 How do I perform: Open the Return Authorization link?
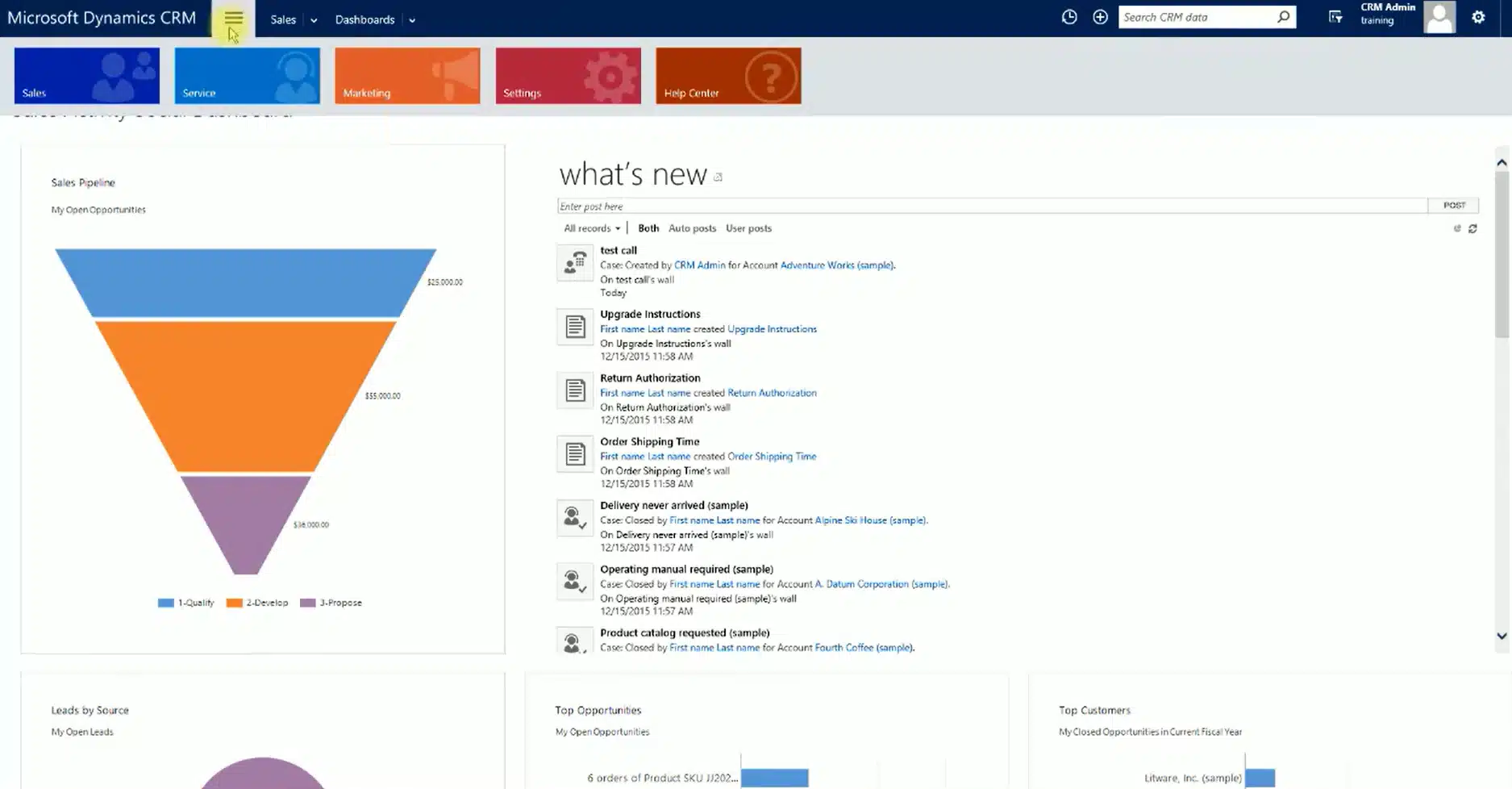pos(772,393)
